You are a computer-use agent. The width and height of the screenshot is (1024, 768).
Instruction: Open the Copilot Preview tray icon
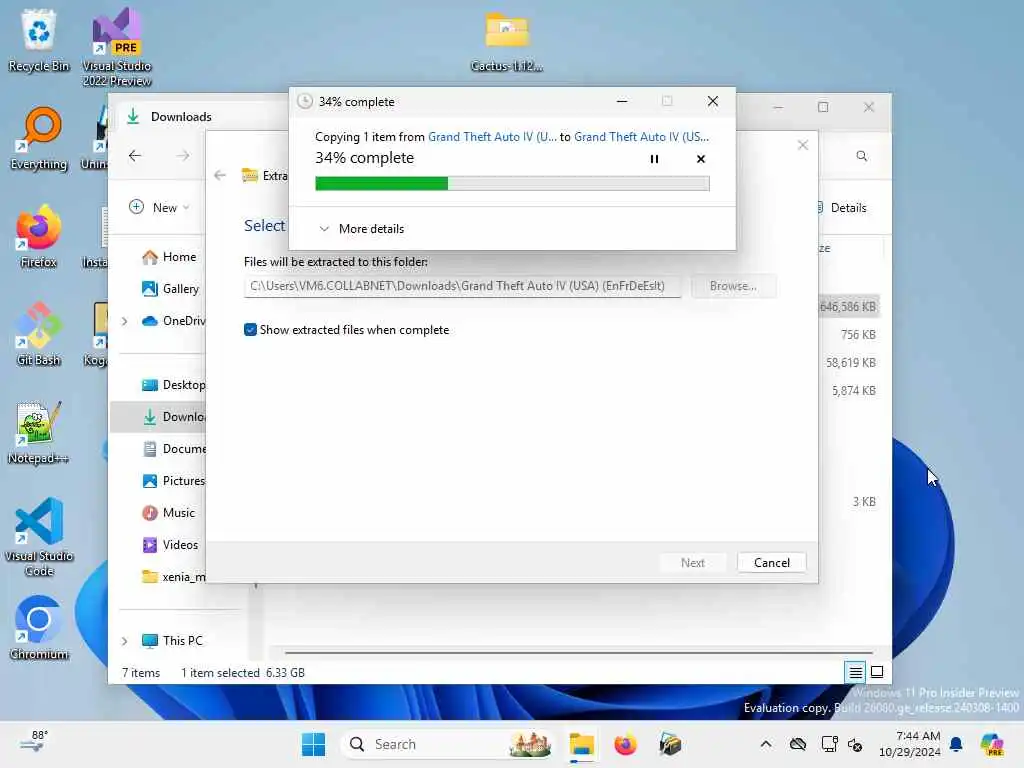click(992, 744)
